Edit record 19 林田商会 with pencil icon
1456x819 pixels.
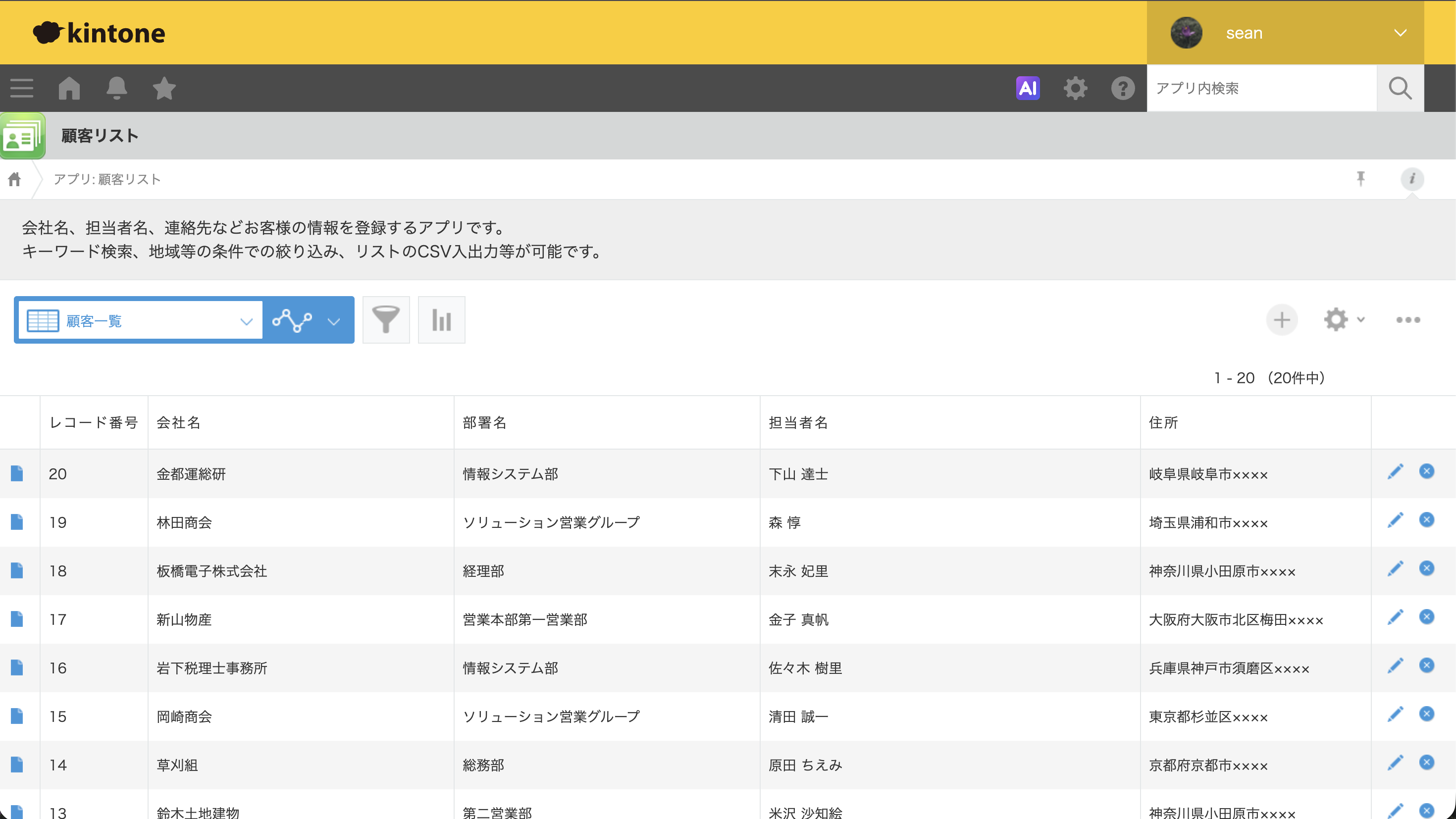[1396, 520]
